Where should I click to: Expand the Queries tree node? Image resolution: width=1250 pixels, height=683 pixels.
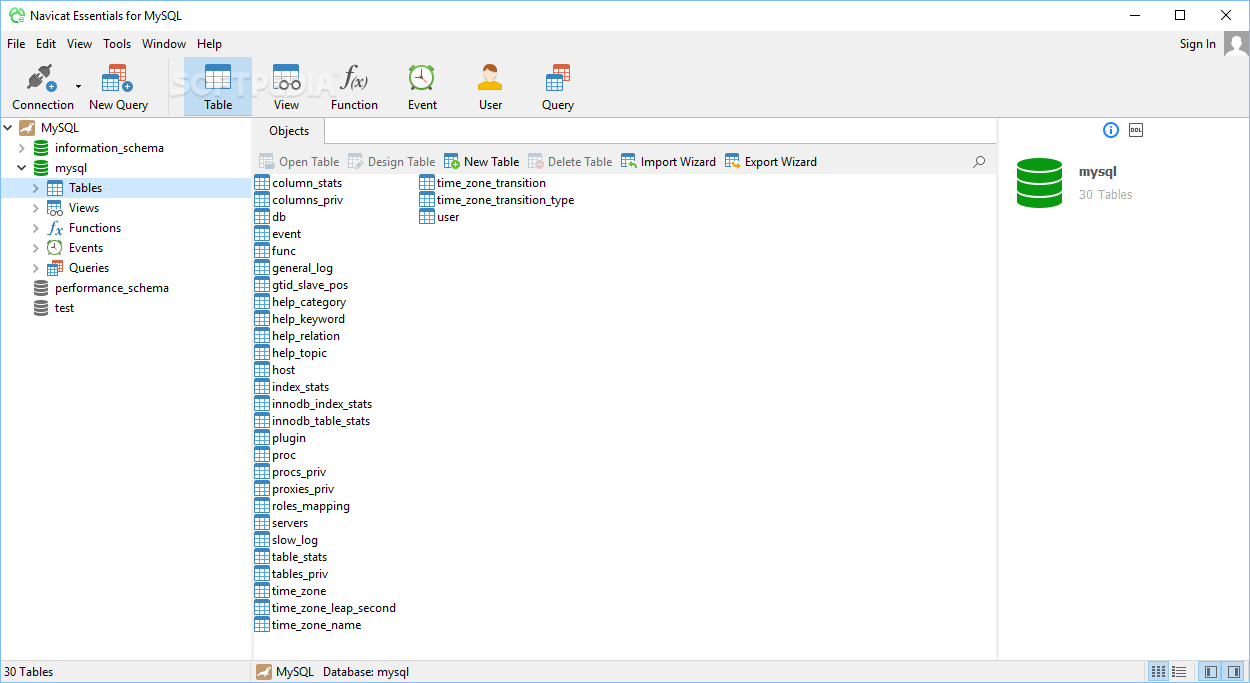coord(36,268)
